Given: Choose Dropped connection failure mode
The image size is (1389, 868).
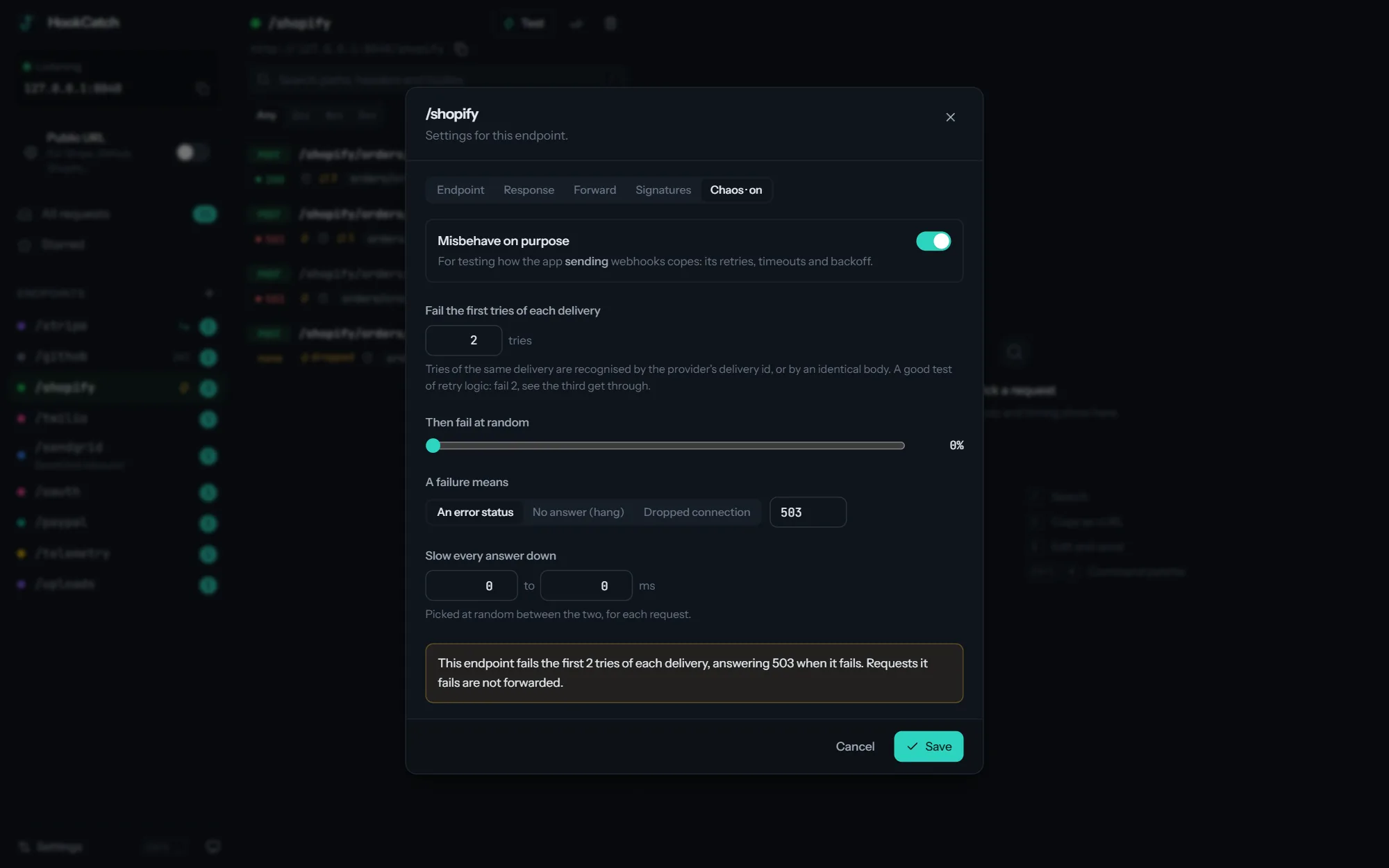Looking at the screenshot, I should [x=697, y=512].
